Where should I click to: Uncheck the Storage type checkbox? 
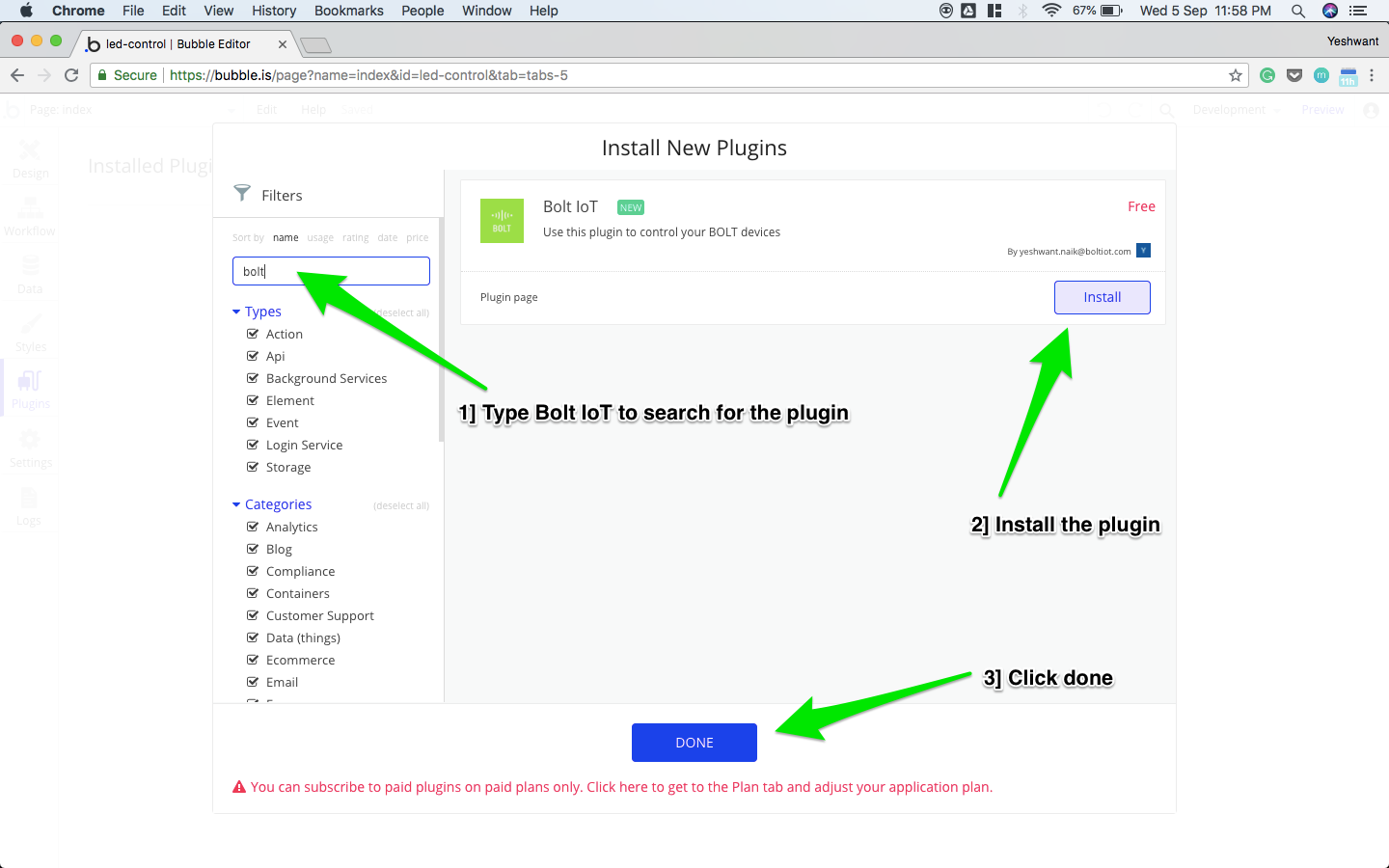253,467
